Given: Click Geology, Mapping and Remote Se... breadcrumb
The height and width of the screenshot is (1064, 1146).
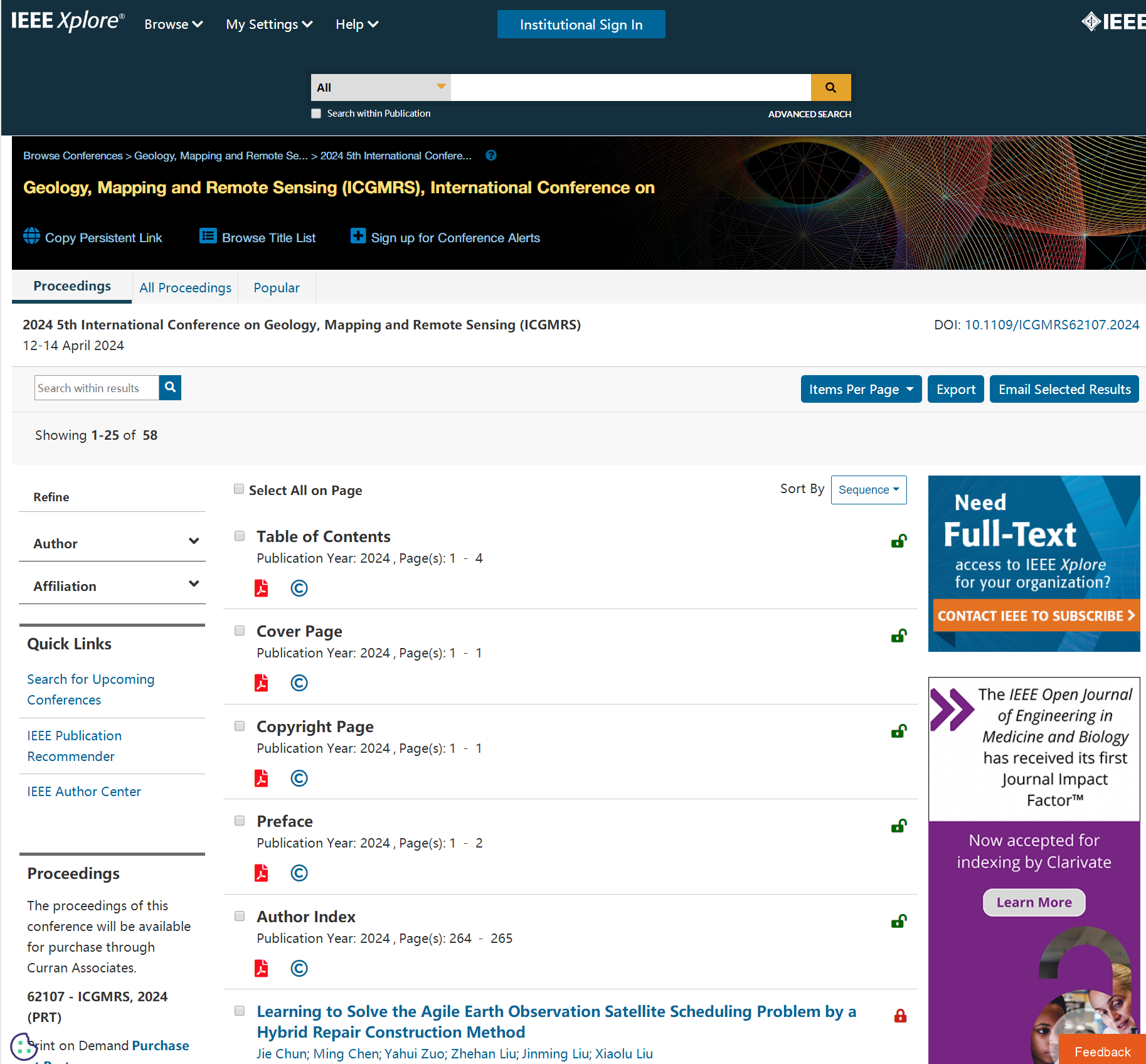Looking at the screenshot, I should click(x=221, y=156).
